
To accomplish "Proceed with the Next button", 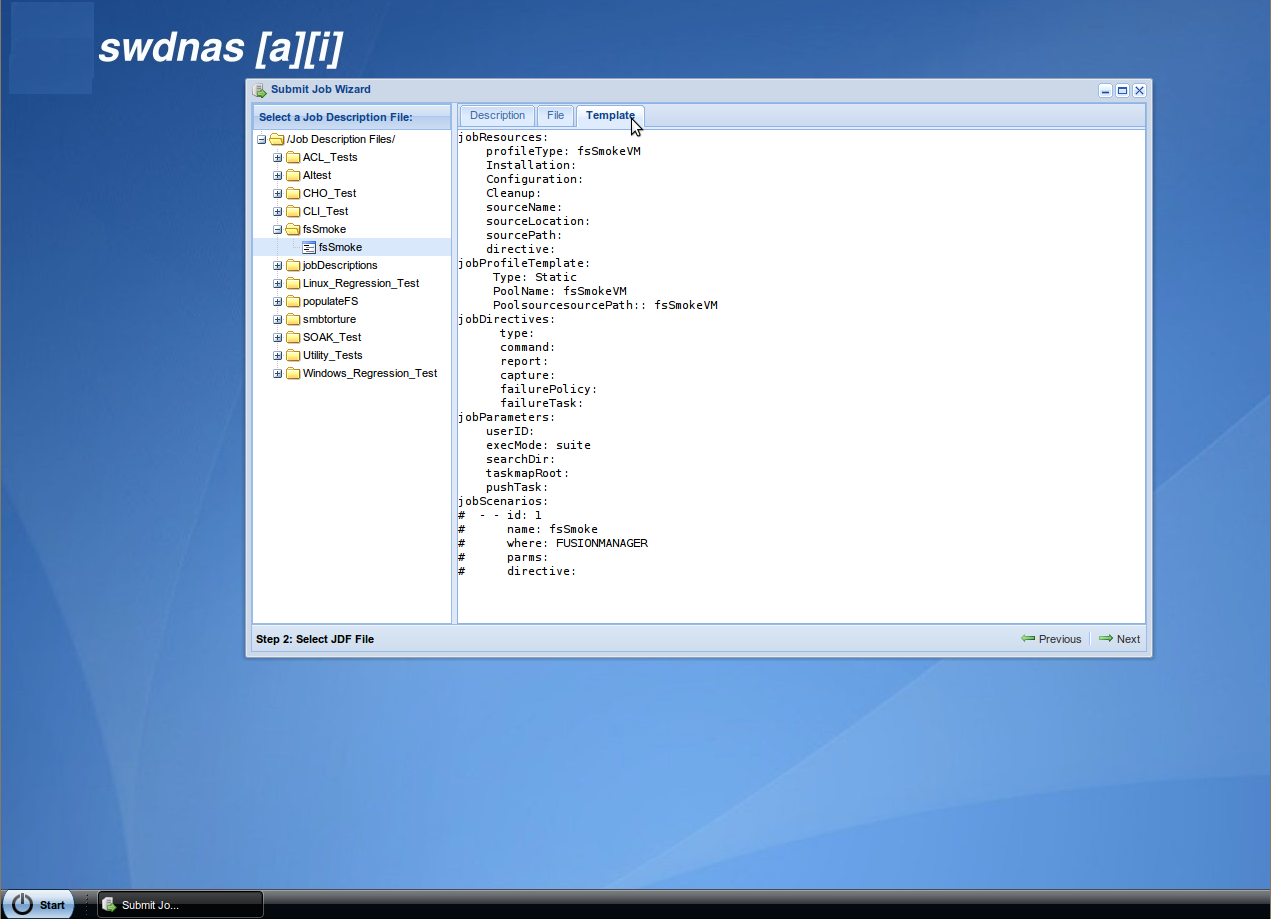I will click(1119, 639).
